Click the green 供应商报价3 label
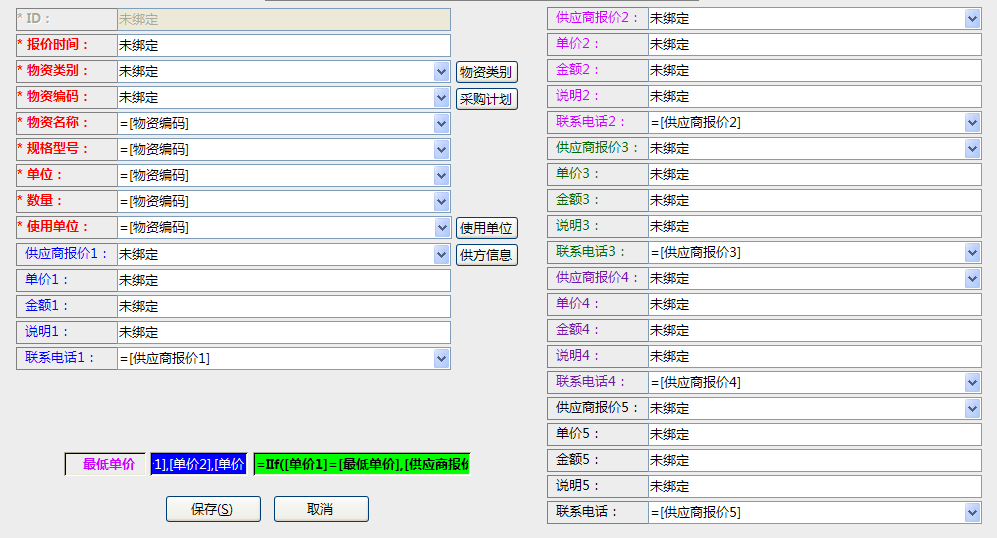Screen dimensions: 997x538 click(597, 148)
